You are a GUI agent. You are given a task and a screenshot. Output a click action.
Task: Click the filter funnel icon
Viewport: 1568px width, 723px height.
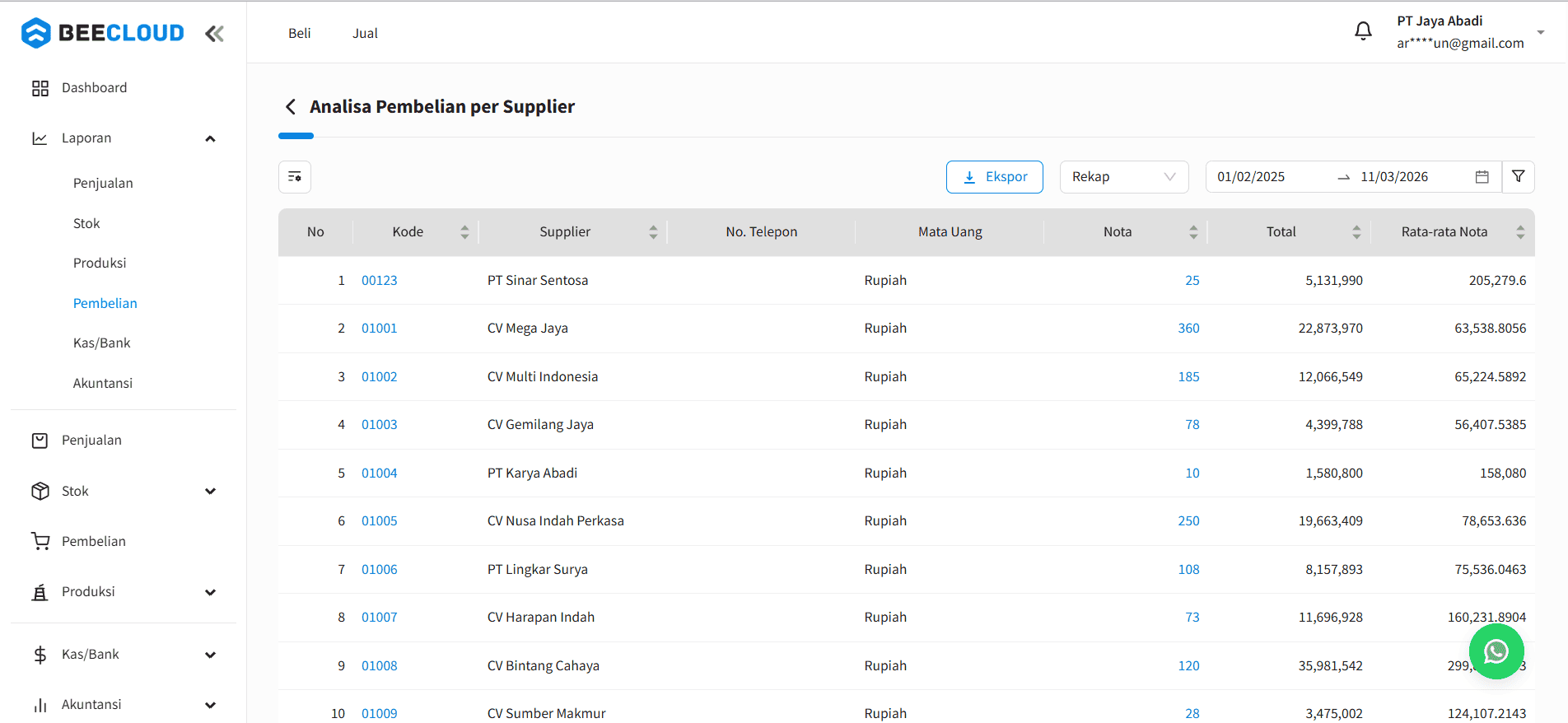coord(1518,177)
